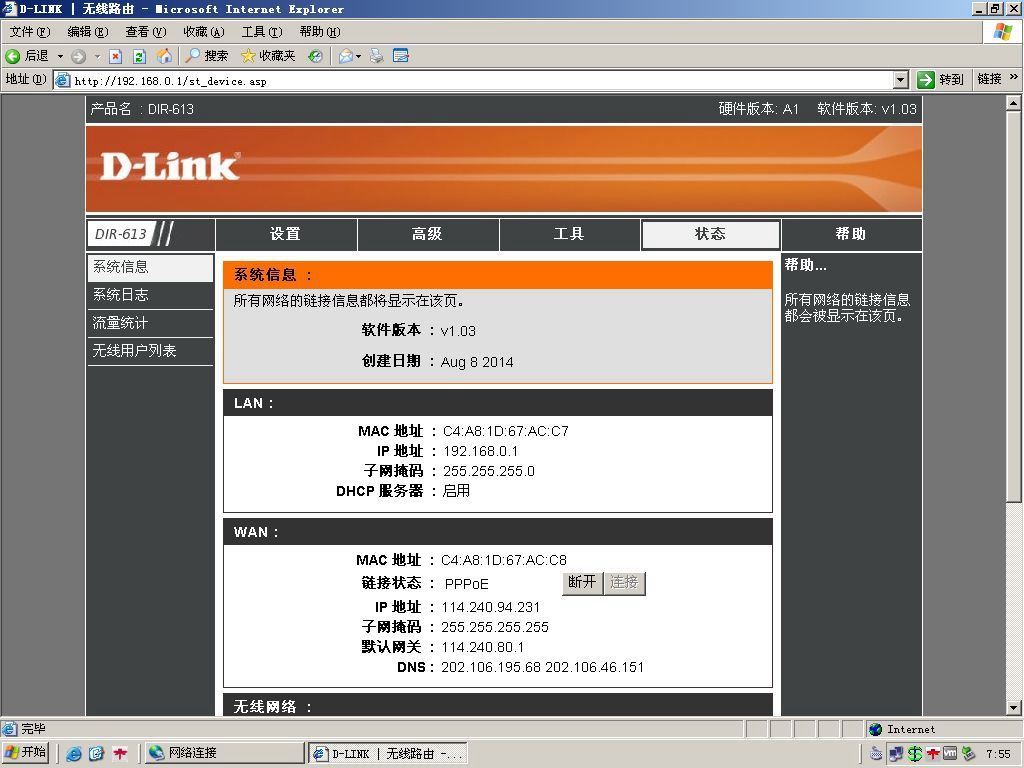This screenshot has width=1024, height=768.
Task: Click the IE Back arrow icon
Action: tap(12, 56)
